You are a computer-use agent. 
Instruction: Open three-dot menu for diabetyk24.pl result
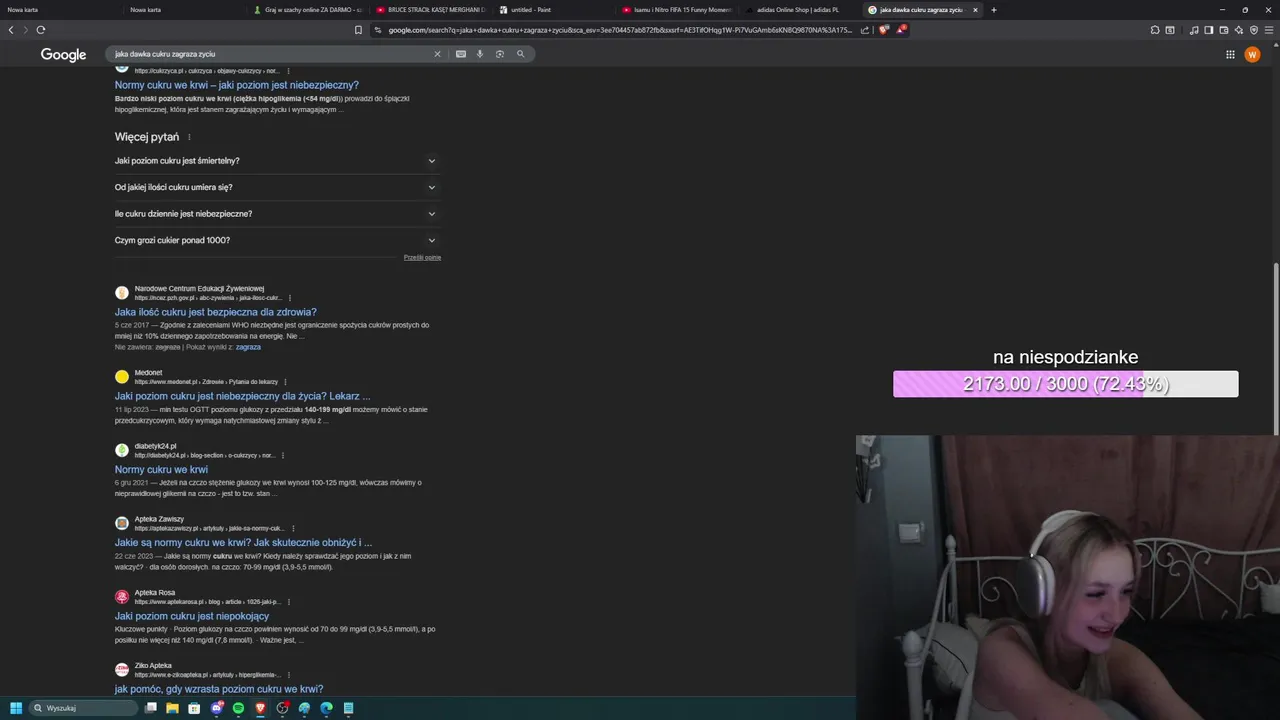tap(283, 455)
